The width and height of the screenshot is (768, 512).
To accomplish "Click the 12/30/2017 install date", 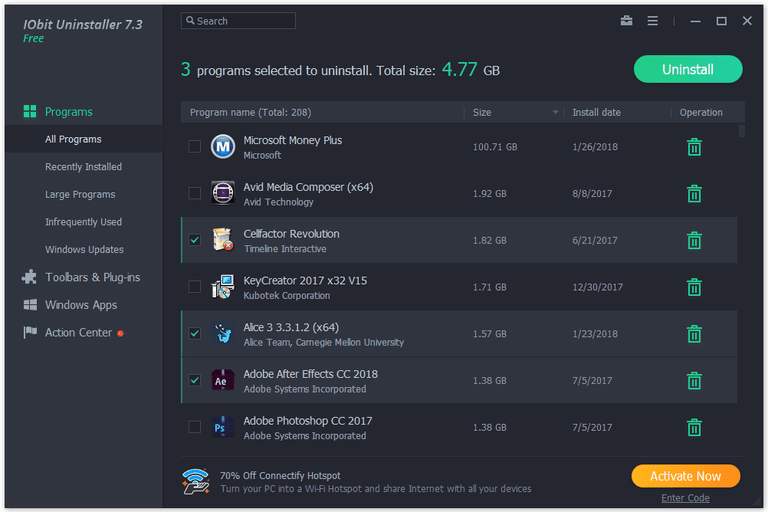I will pos(597,287).
